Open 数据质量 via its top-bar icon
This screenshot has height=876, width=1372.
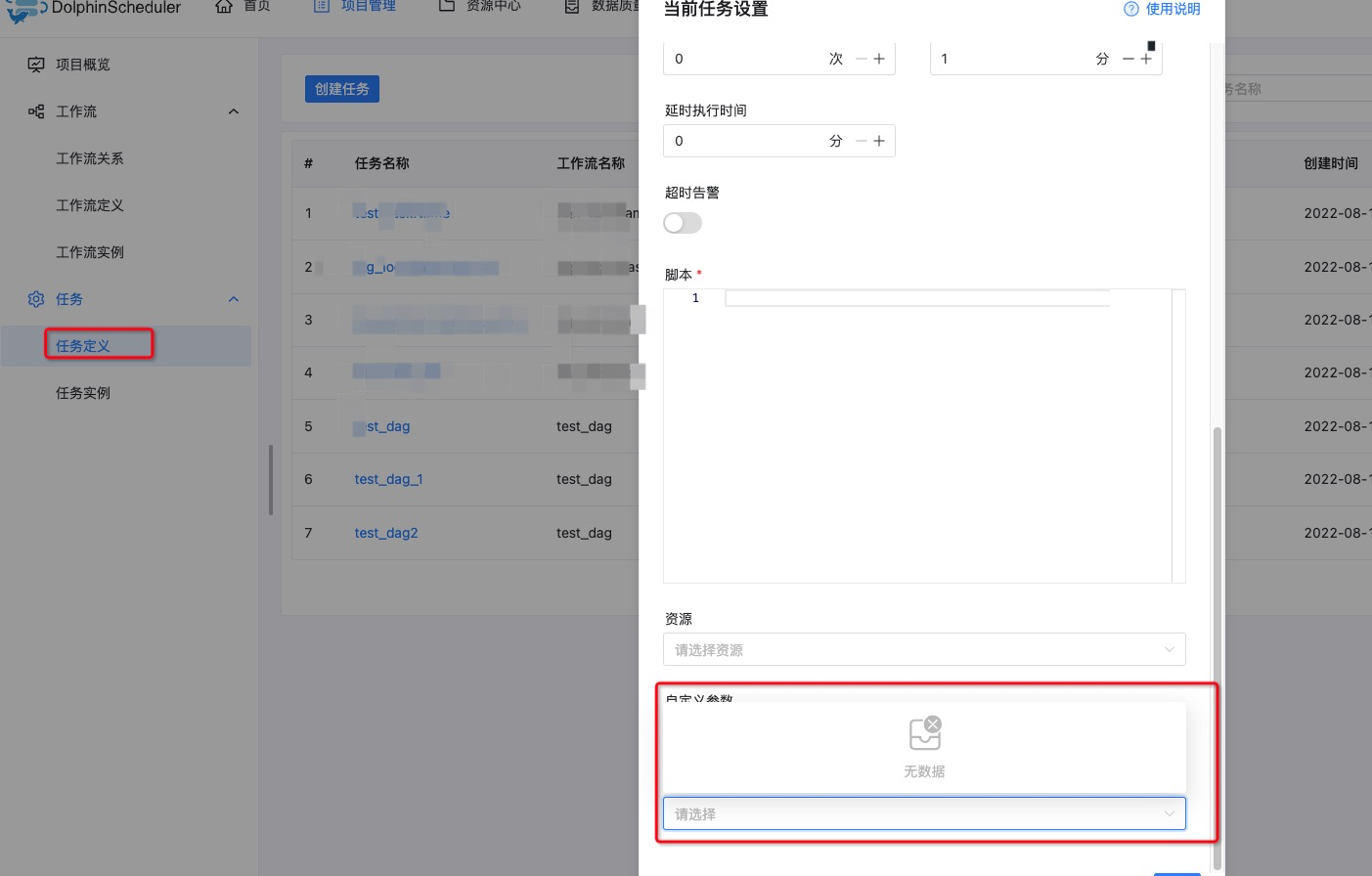tap(572, 7)
